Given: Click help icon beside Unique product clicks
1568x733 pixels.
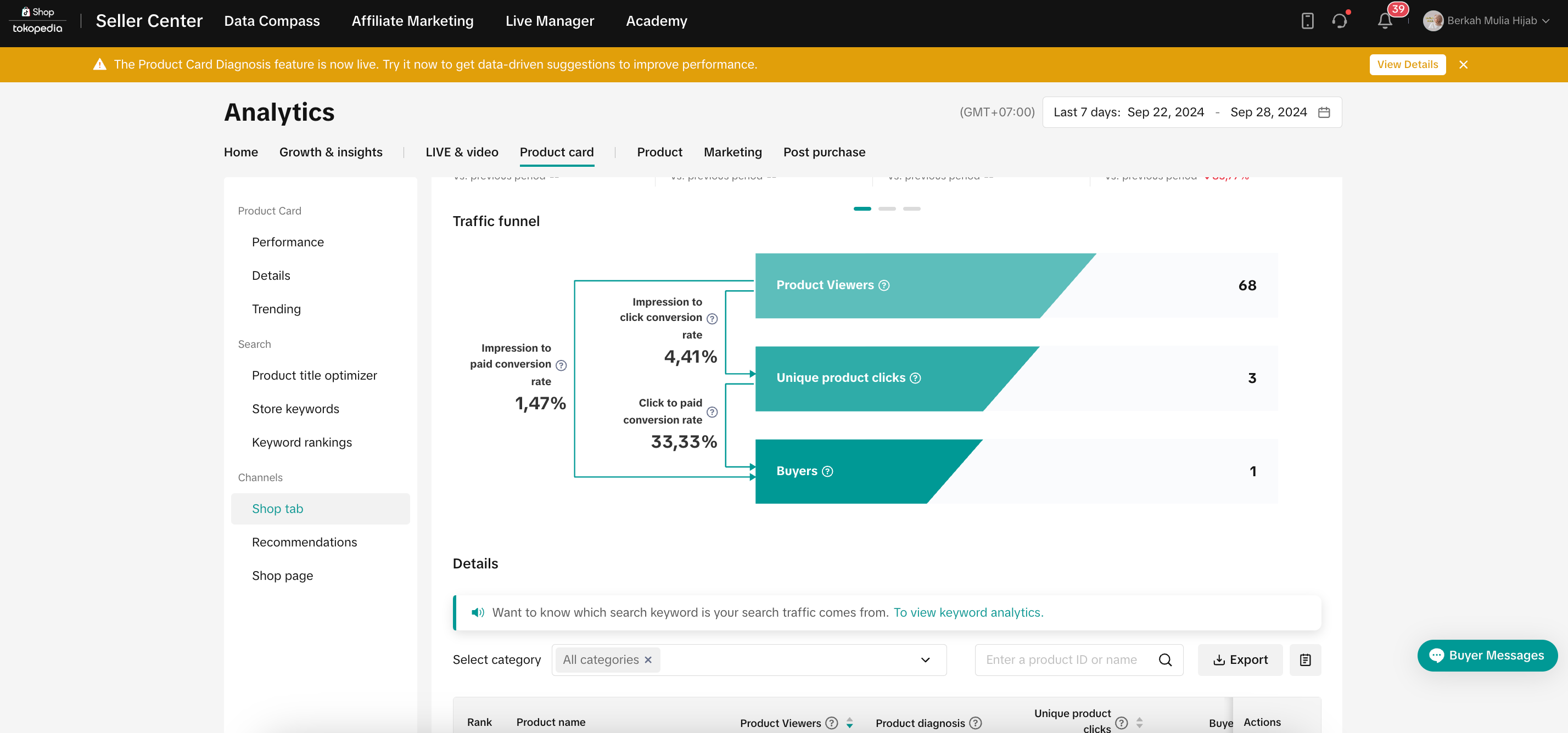Looking at the screenshot, I should (x=915, y=379).
